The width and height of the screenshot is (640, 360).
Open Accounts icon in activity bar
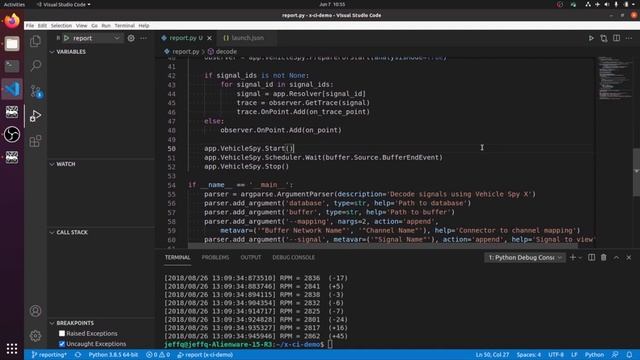click(36, 311)
